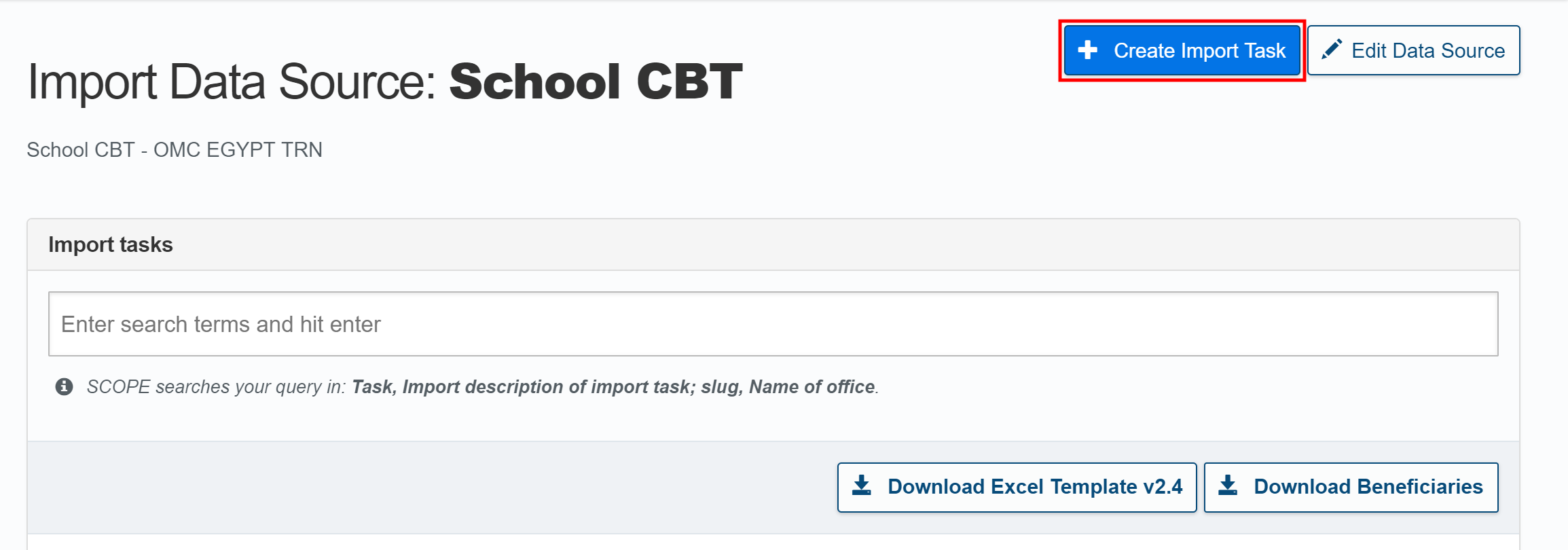
Task: Click the download icon for Beneficiaries
Action: click(x=1228, y=485)
